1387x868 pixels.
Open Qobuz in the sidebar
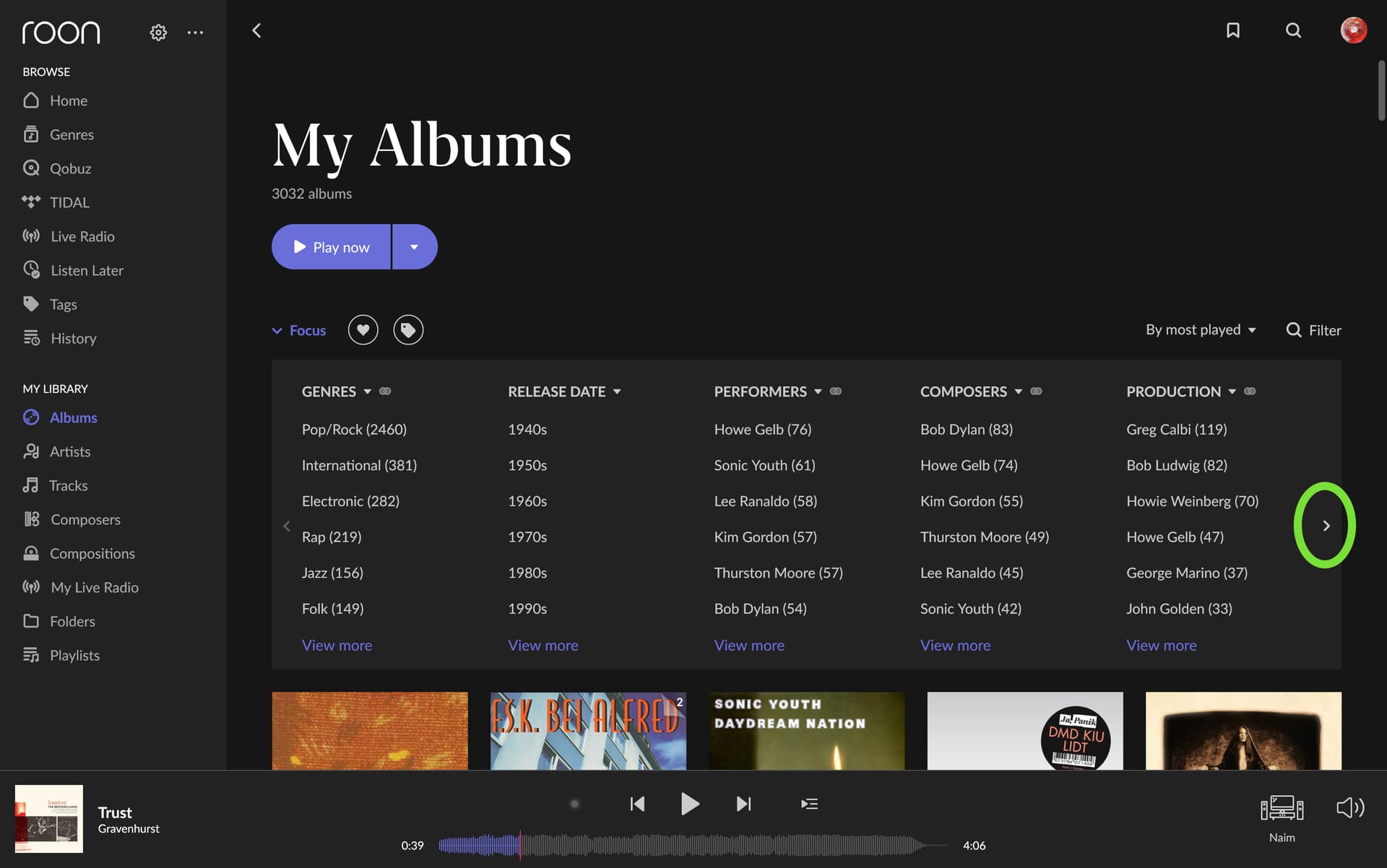70,168
